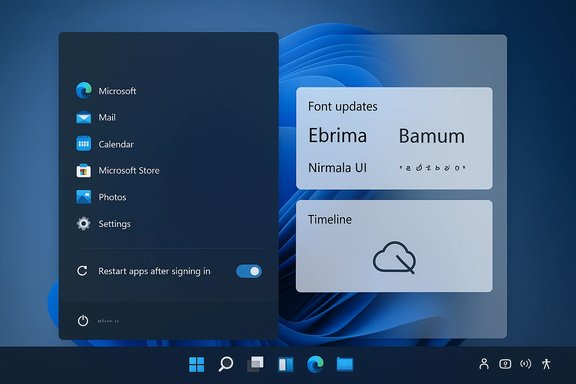Click the power button icon
The image size is (576, 384).
pos(83,320)
